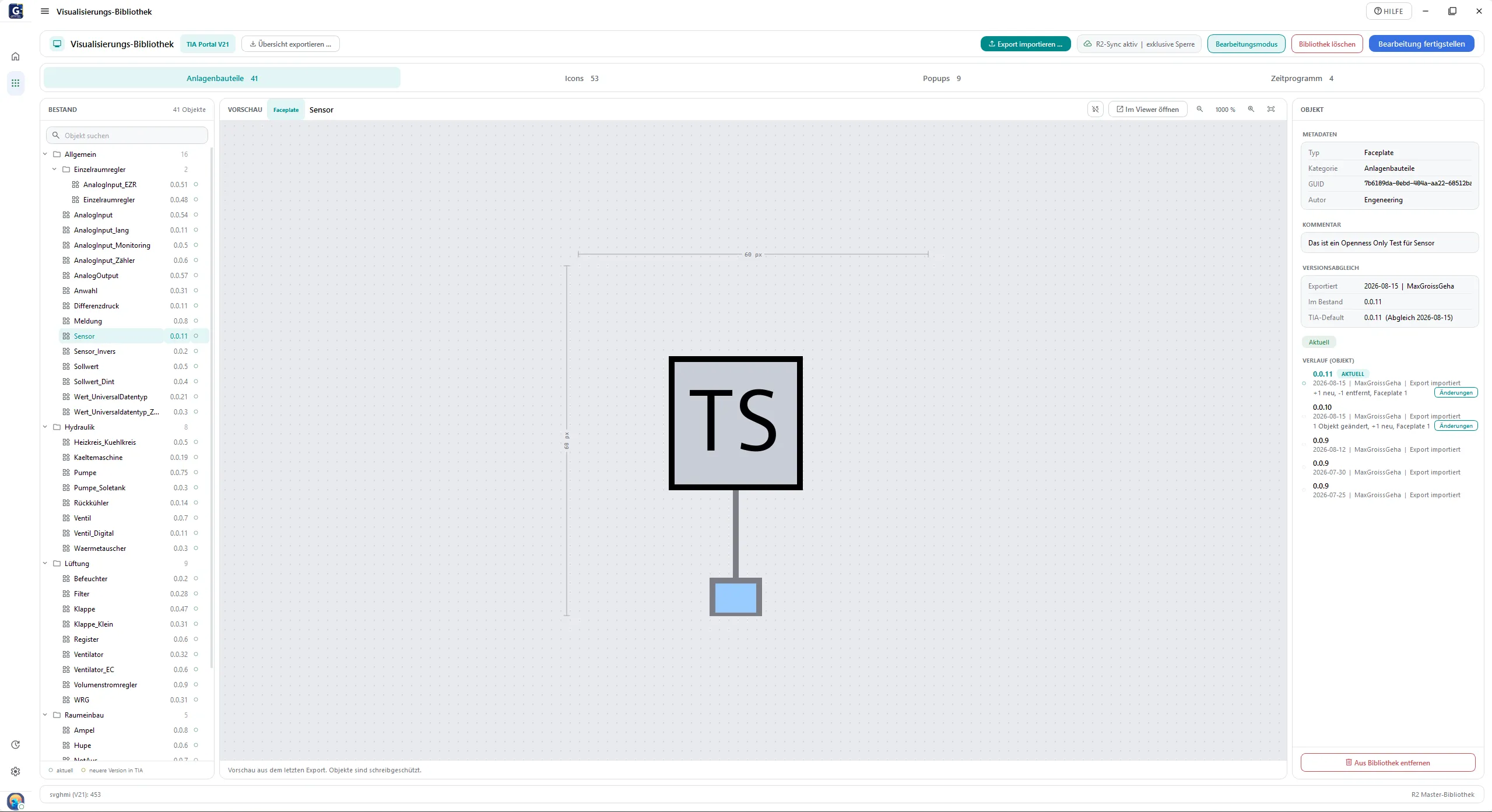Open the grid apps icon in left sidebar

(16, 83)
